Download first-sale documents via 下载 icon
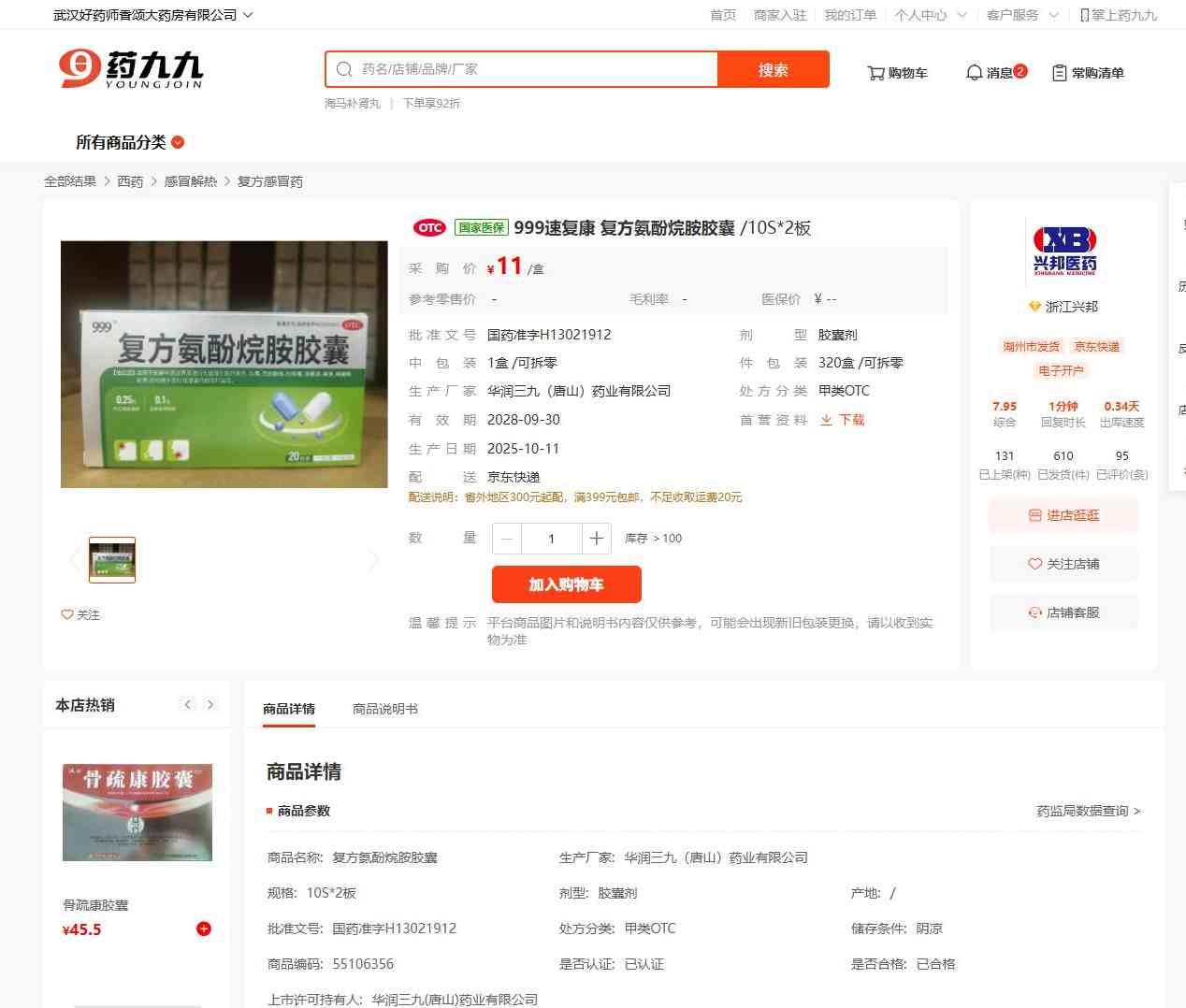 coord(827,420)
